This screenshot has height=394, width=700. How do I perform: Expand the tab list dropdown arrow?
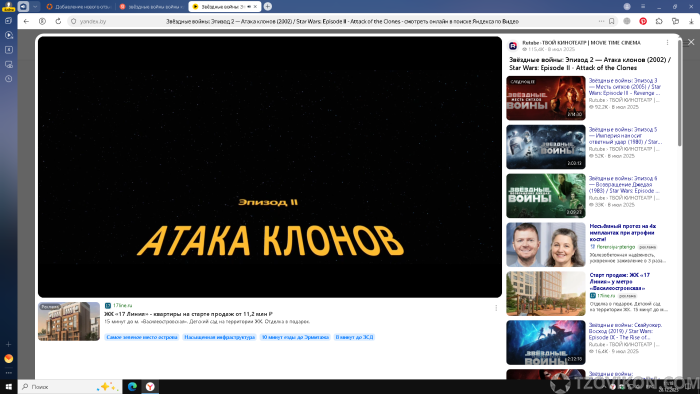pyautogui.click(x=35, y=6)
